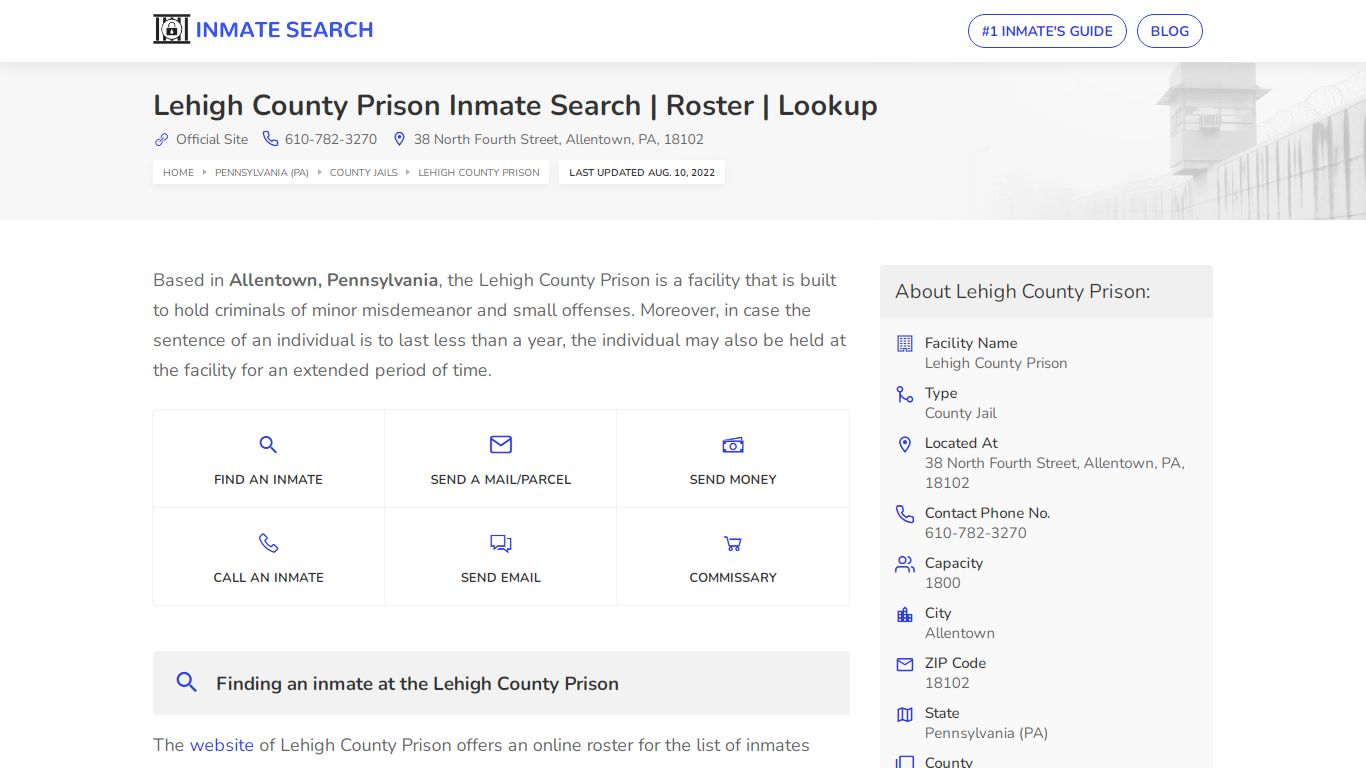Click the magnifier icon above Find an Inmate
Image resolution: width=1366 pixels, height=768 pixels.
(x=268, y=445)
